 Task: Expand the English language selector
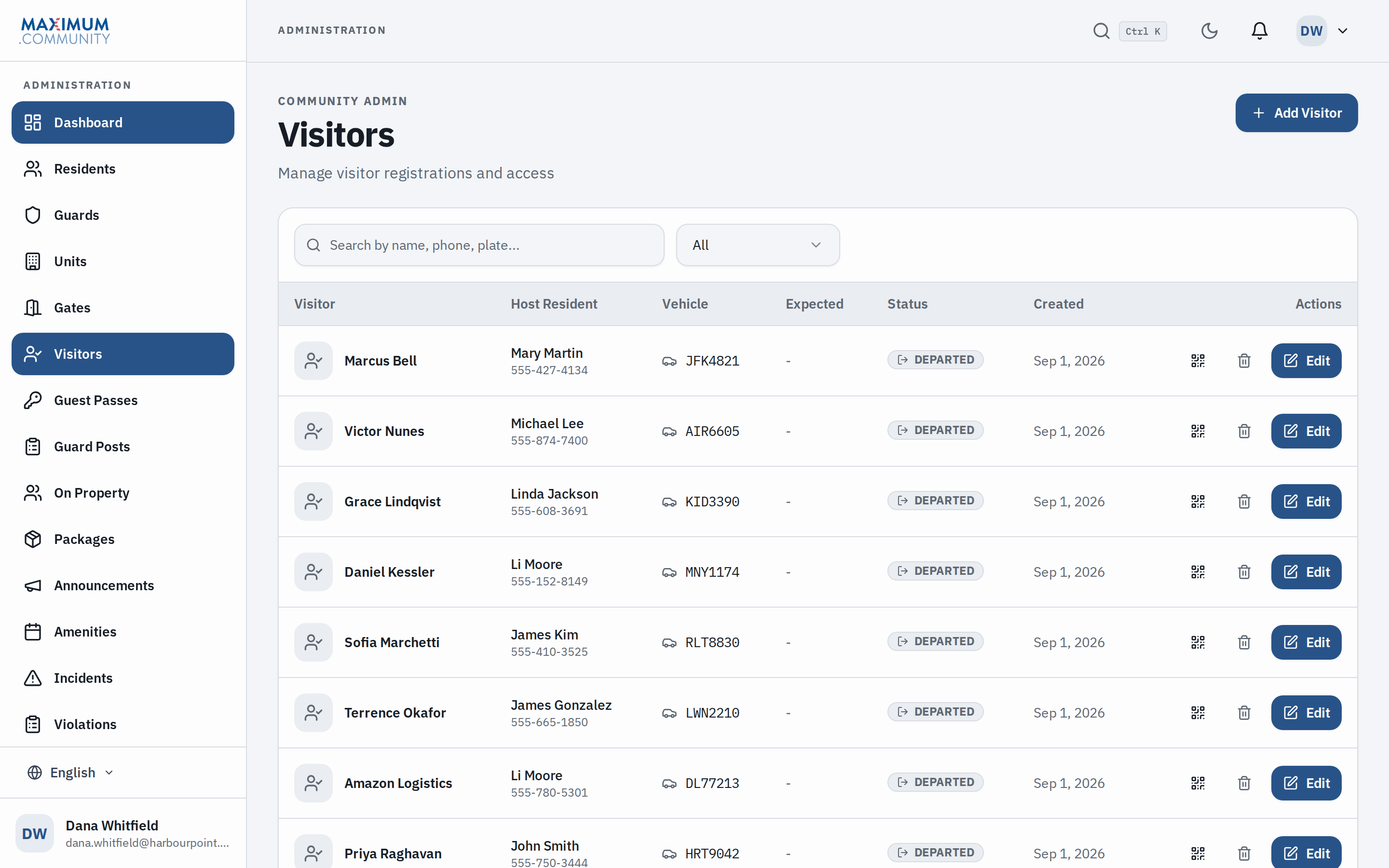70,773
